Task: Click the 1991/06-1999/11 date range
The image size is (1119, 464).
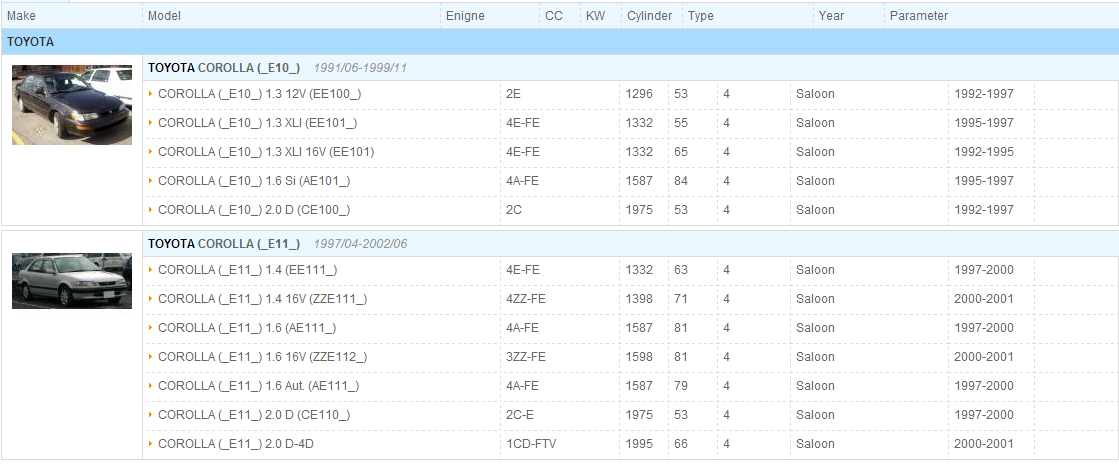Action: (x=360, y=68)
